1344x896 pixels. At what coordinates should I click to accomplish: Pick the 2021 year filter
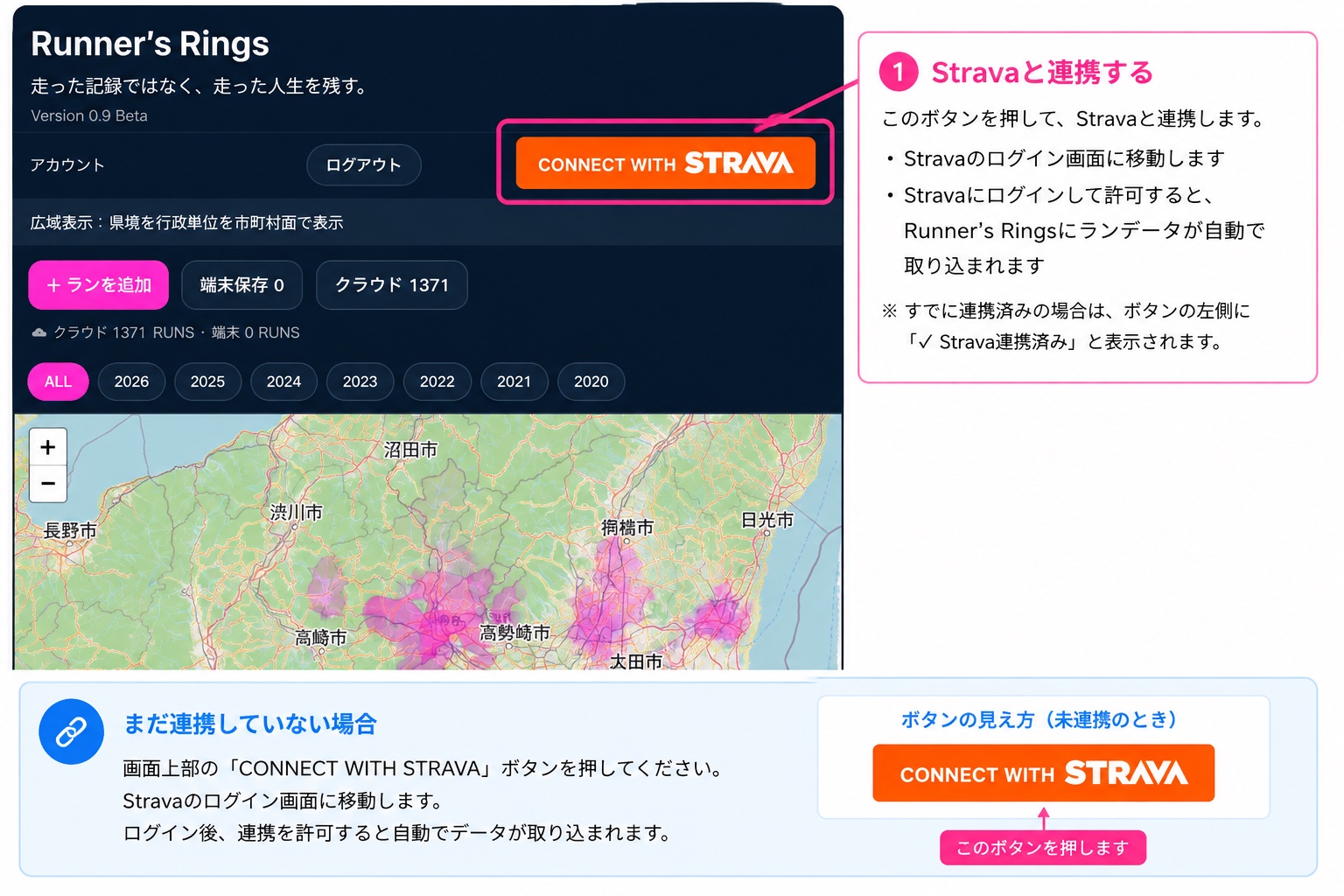pyautogui.click(x=514, y=381)
